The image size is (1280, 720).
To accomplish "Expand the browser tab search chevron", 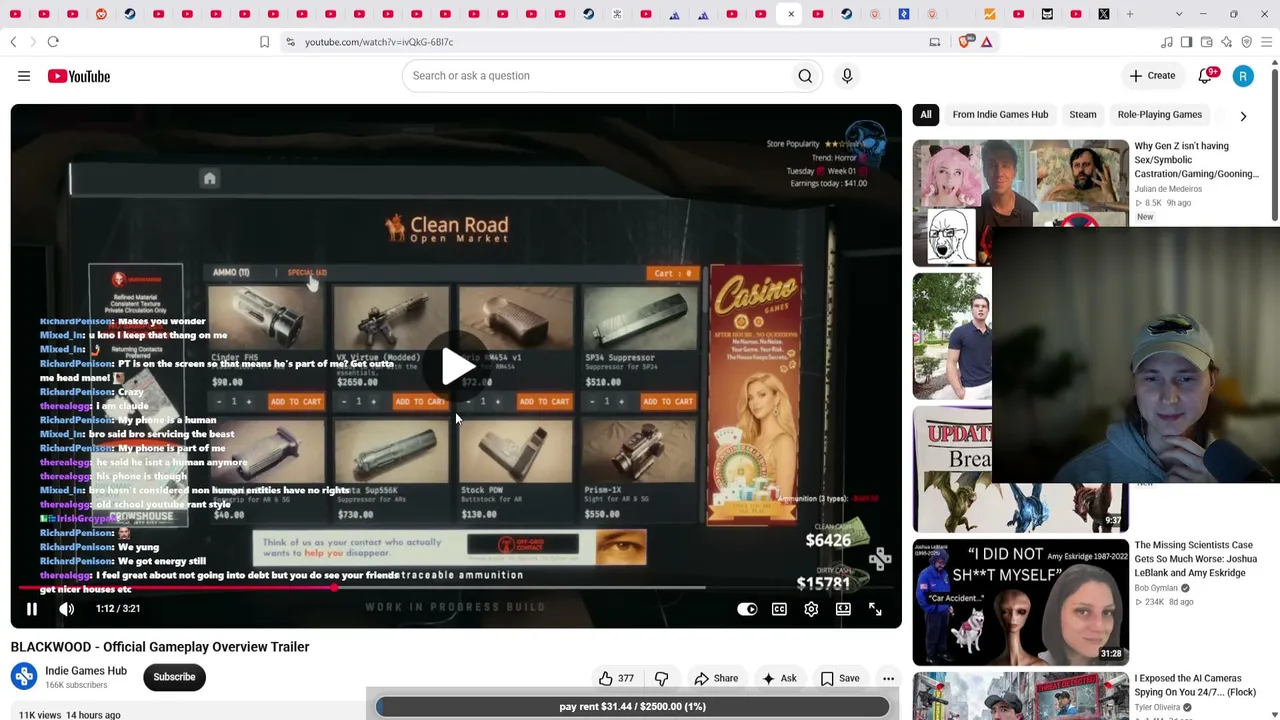I will (x=1179, y=14).
